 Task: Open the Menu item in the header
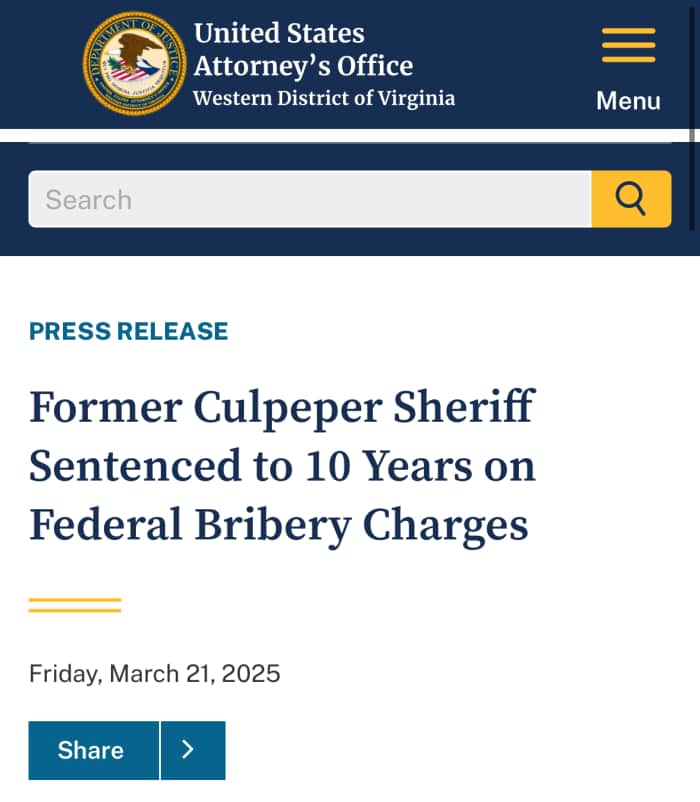tap(628, 100)
